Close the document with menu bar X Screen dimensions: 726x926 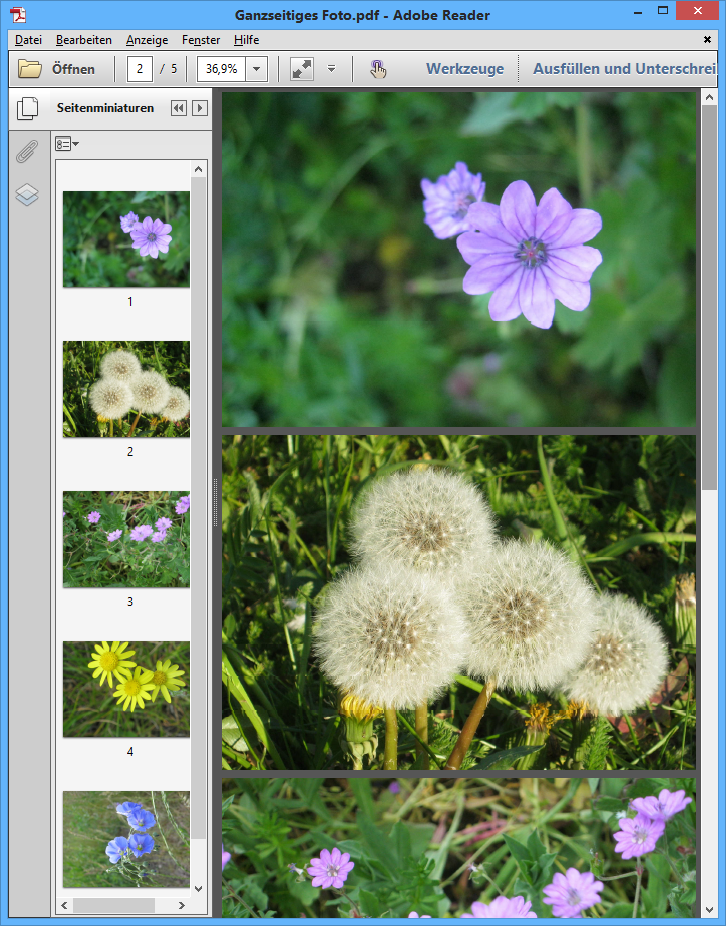[707, 40]
